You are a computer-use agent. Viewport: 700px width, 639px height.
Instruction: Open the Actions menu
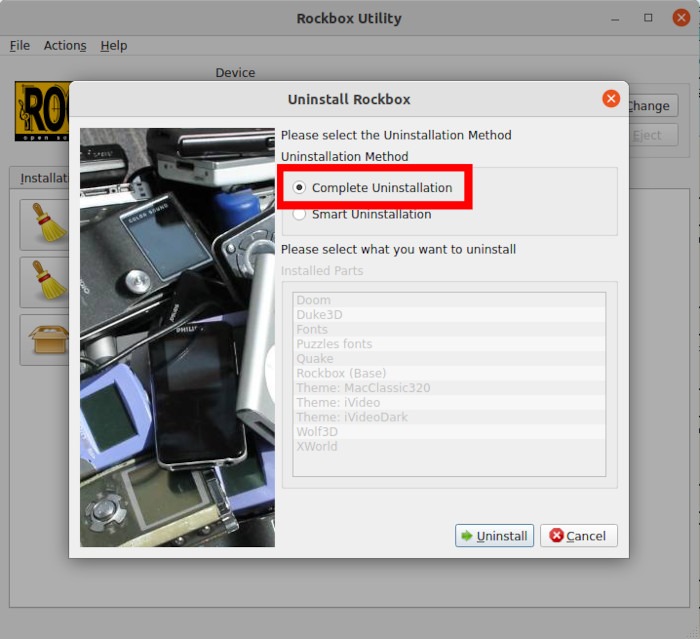point(65,46)
